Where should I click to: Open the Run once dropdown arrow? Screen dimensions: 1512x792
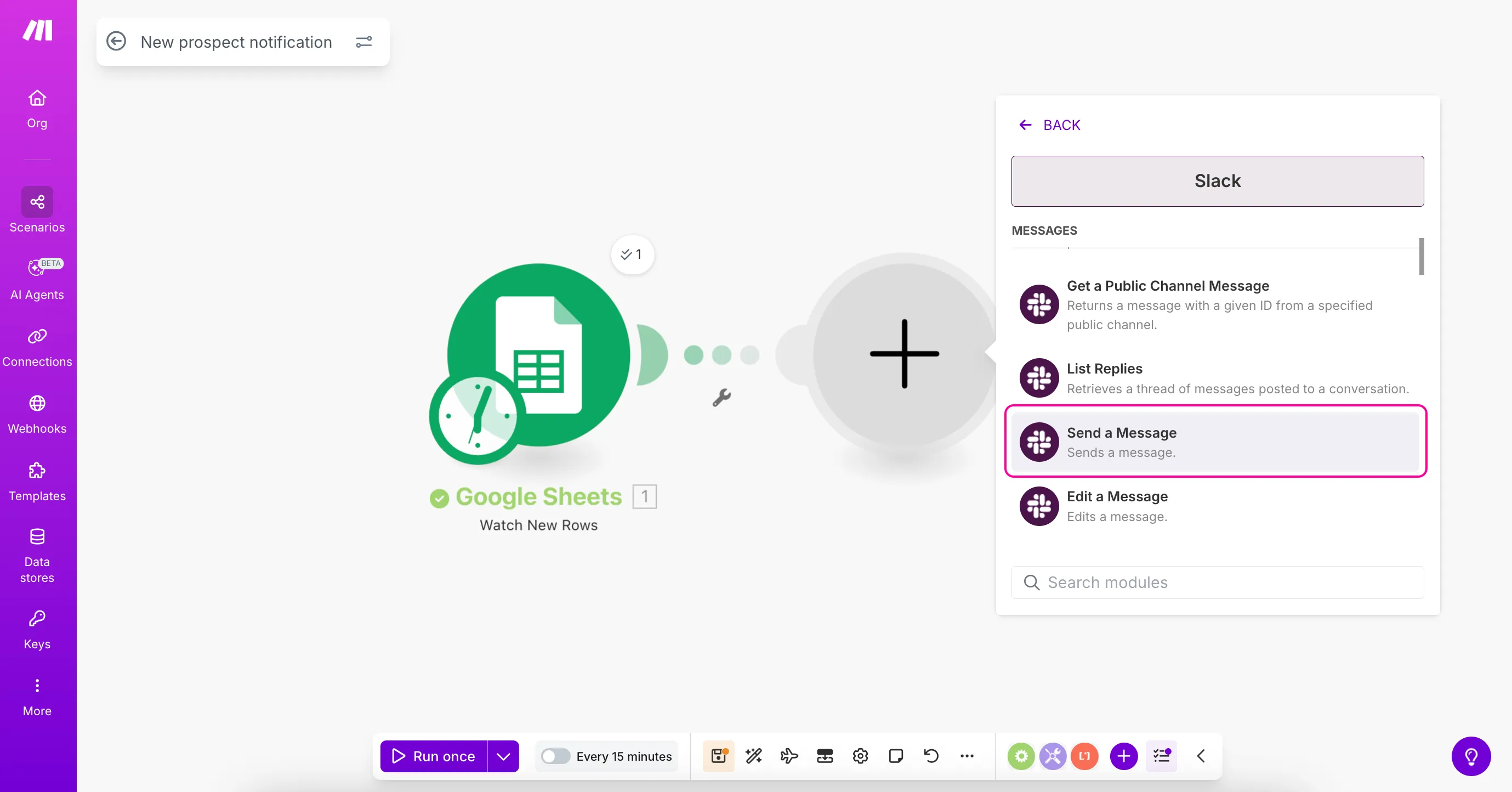(504, 756)
